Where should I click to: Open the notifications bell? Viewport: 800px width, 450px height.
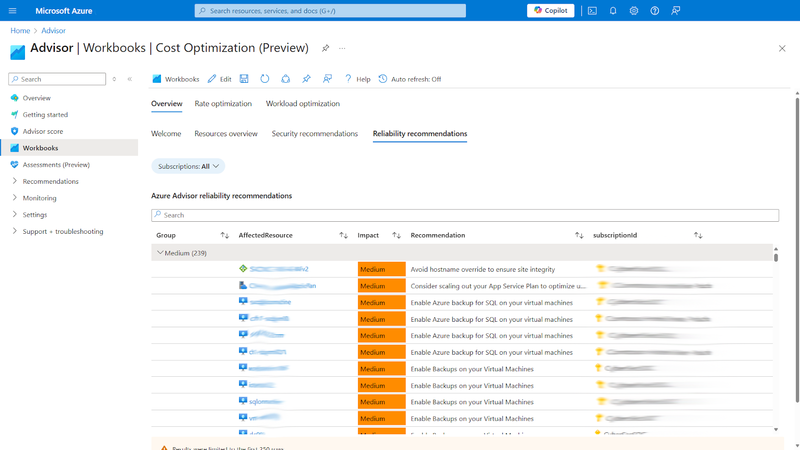613,11
